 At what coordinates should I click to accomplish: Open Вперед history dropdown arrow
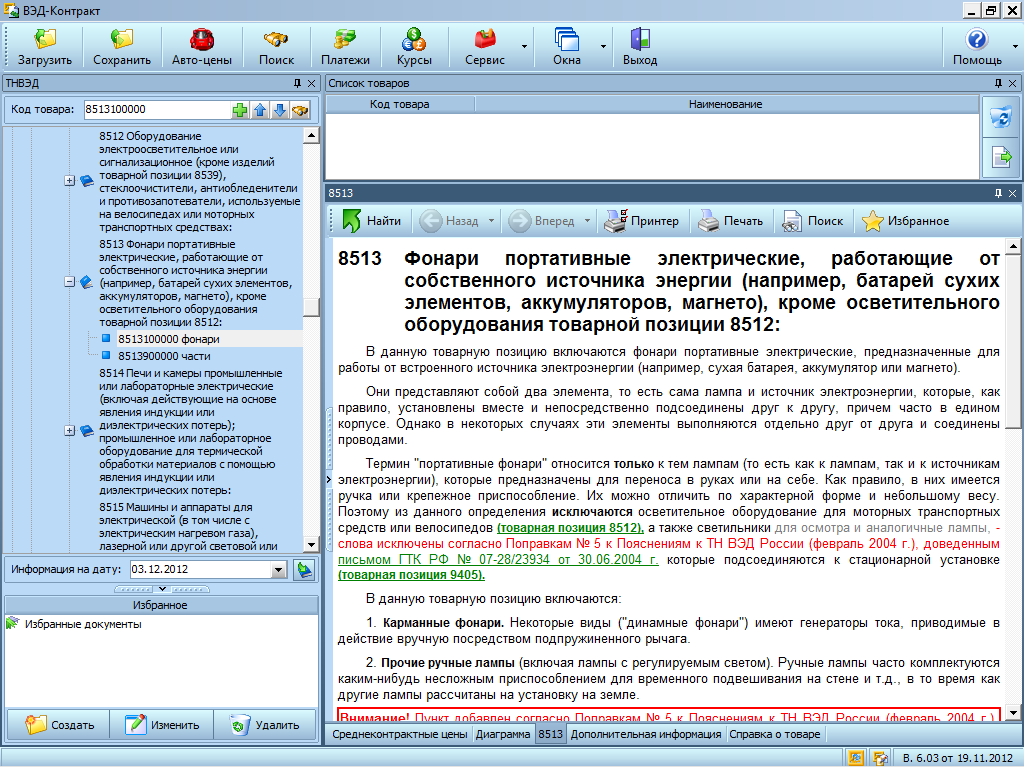click(587, 221)
